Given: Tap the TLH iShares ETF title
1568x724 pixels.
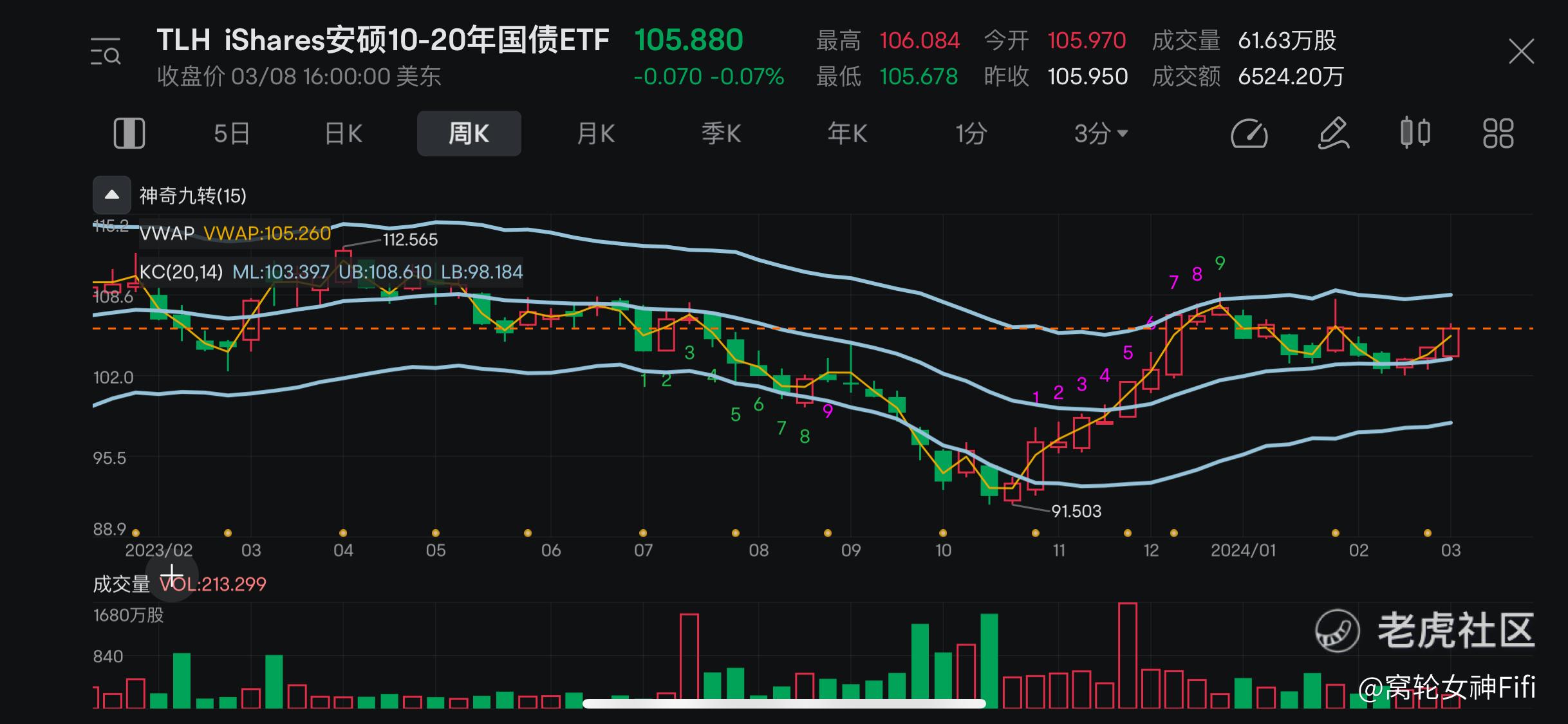Looking at the screenshot, I should (x=383, y=40).
